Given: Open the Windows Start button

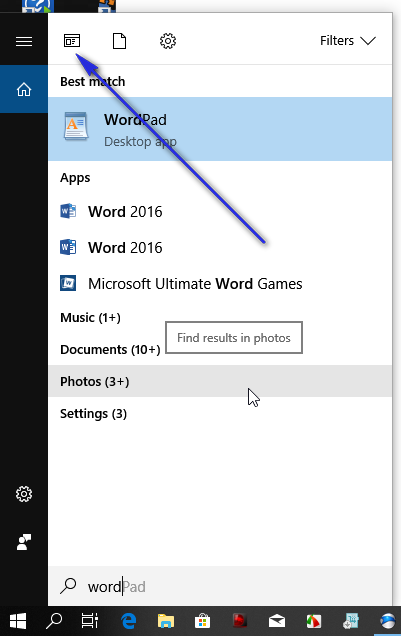Looking at the screenshot, I should (x=18, y=621).
